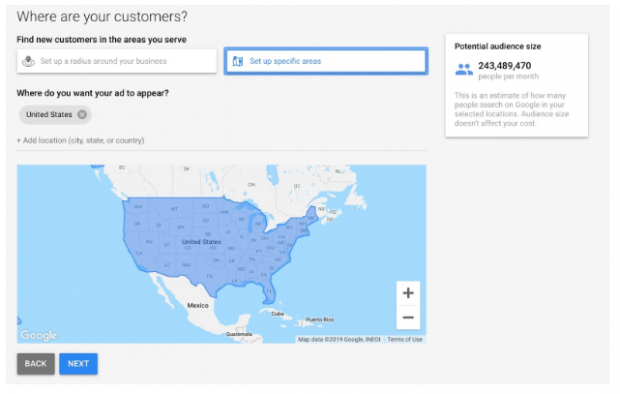Click the Puerto Rico map label

tap(320, 320)
